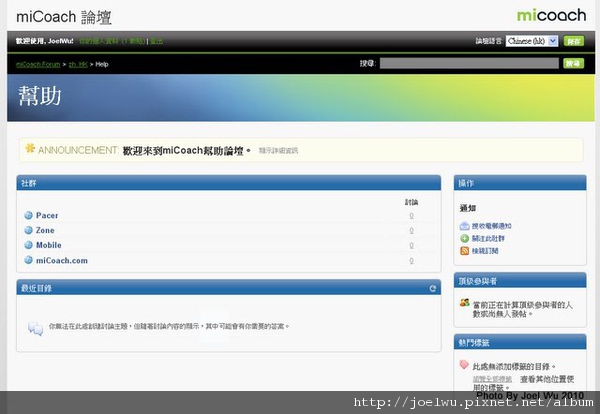Click the orange RSS feed icon
600x414 pixels.
tap(465, 251)
